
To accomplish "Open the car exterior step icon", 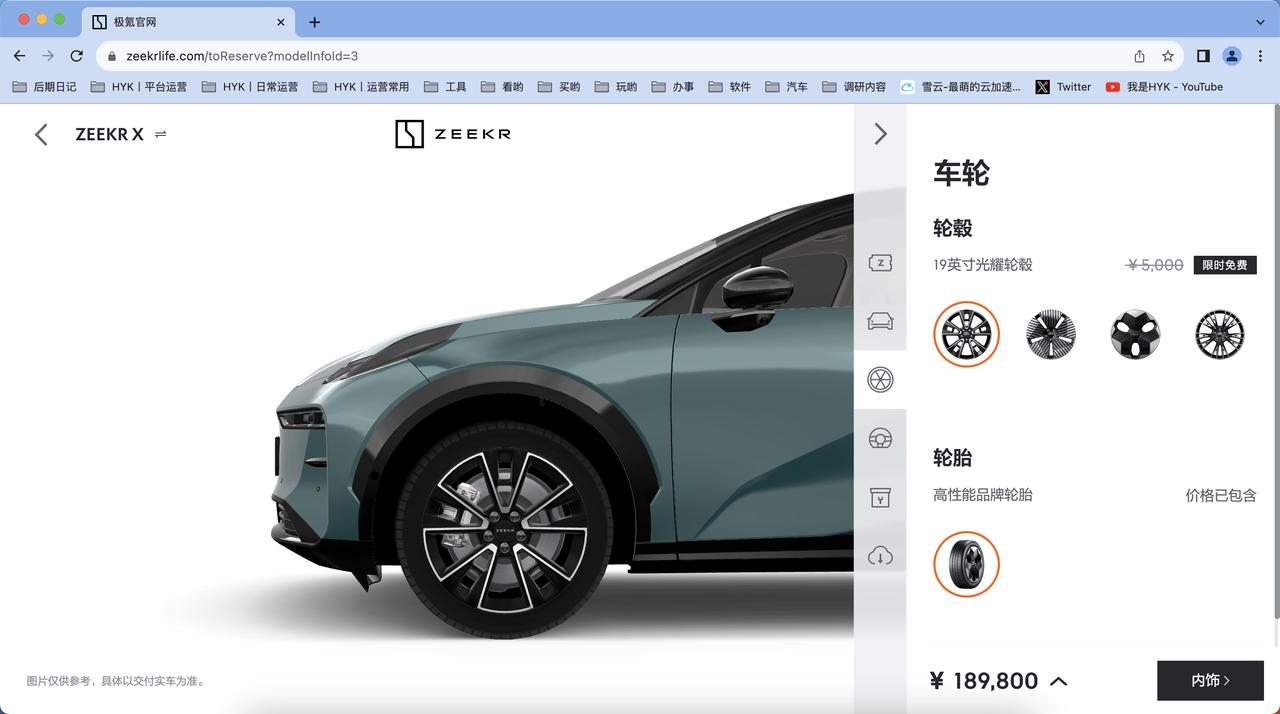I will coord(880,321).
